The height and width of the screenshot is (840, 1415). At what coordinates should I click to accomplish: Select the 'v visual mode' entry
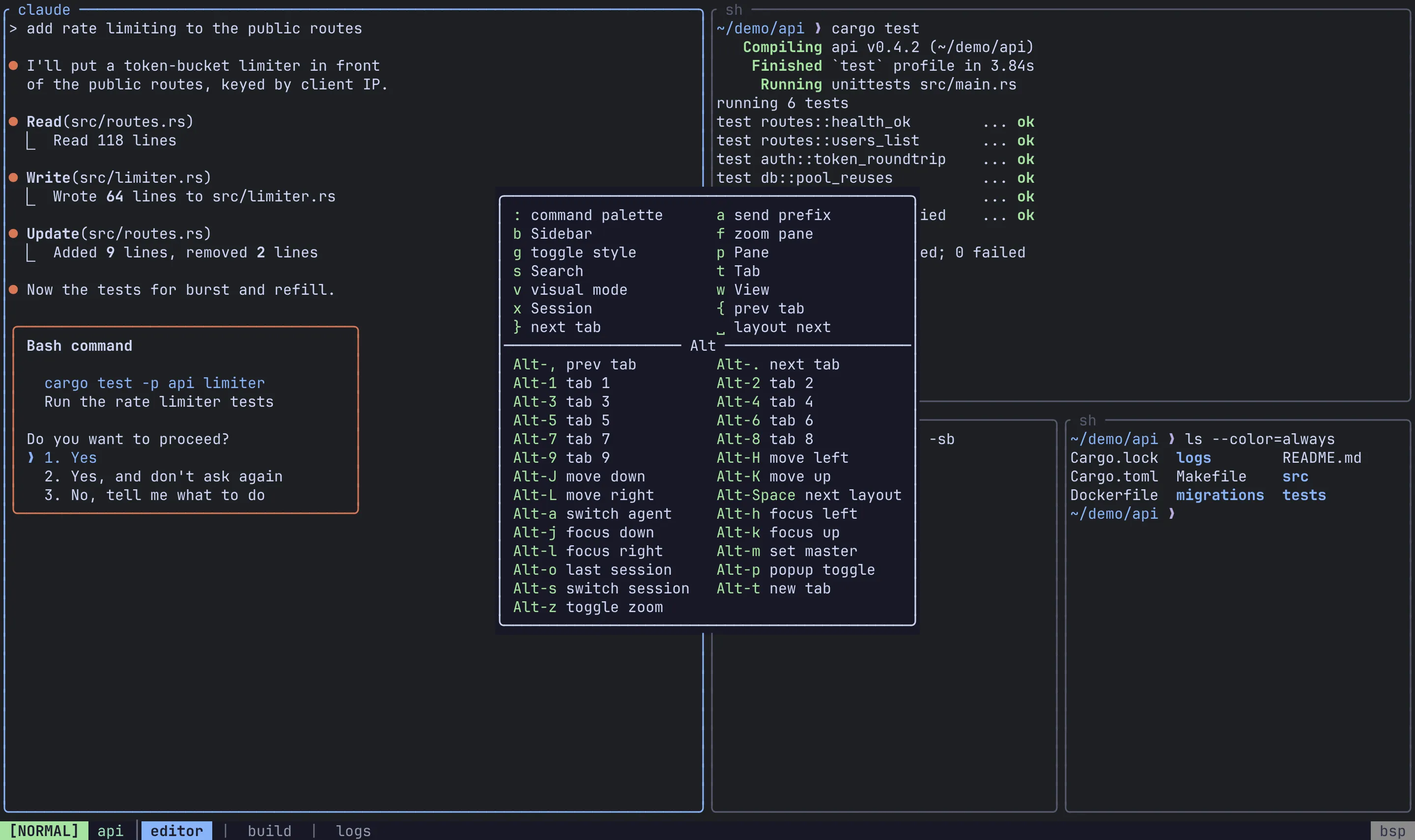(x=570, y=290)
